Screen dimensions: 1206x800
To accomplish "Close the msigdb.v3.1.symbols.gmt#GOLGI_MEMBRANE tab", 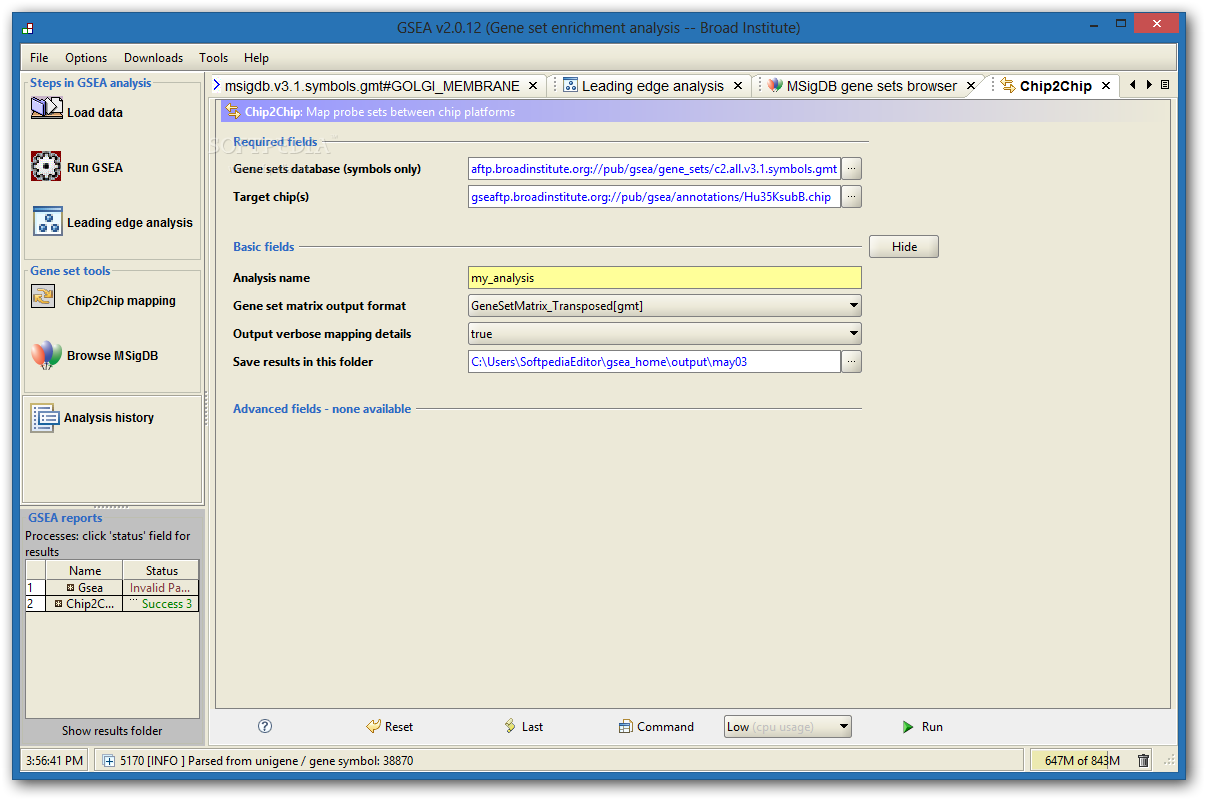I will point(533,86).
